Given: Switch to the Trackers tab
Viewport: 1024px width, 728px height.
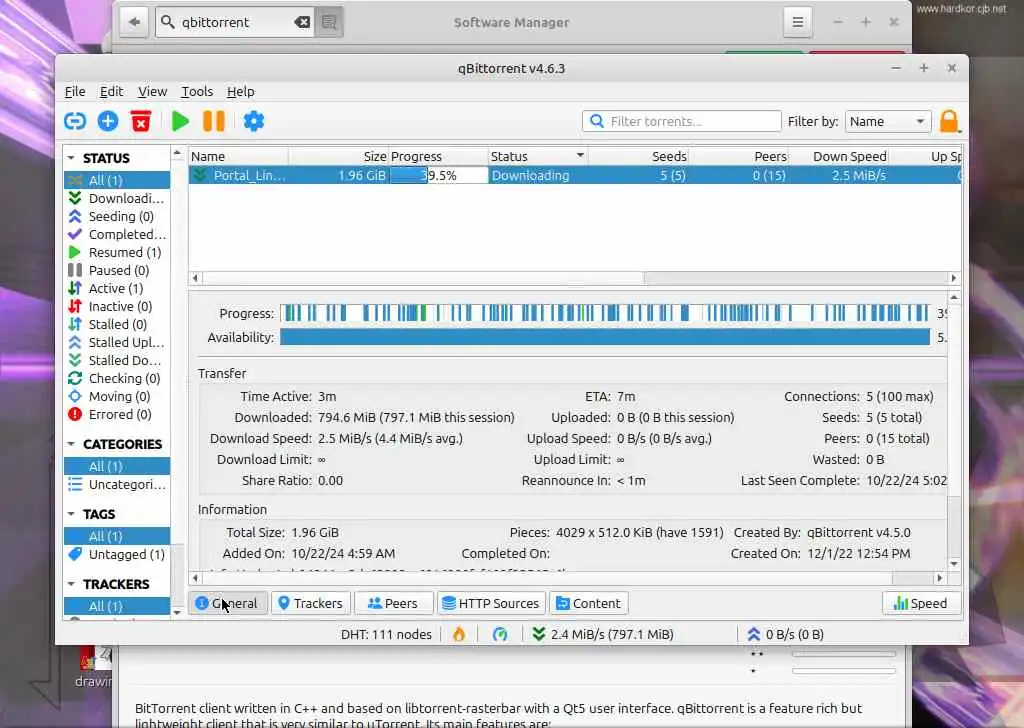Looking at the screenshot, I should coord(311,603).
